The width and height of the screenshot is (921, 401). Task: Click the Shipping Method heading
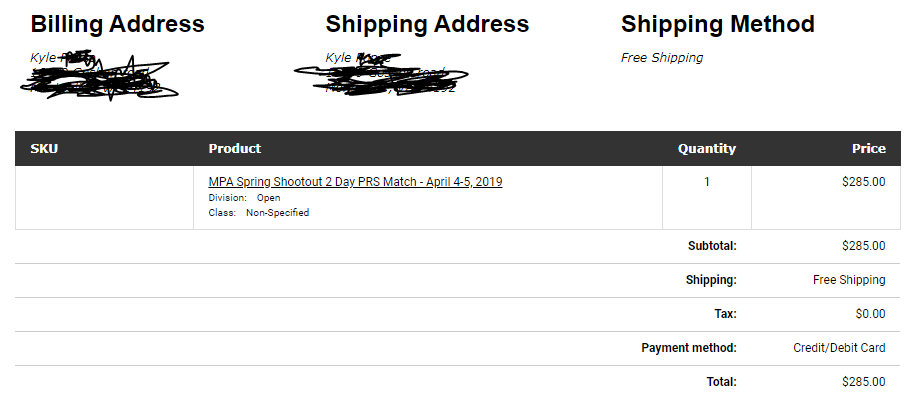pyautogui.click(x=718, y=24)
